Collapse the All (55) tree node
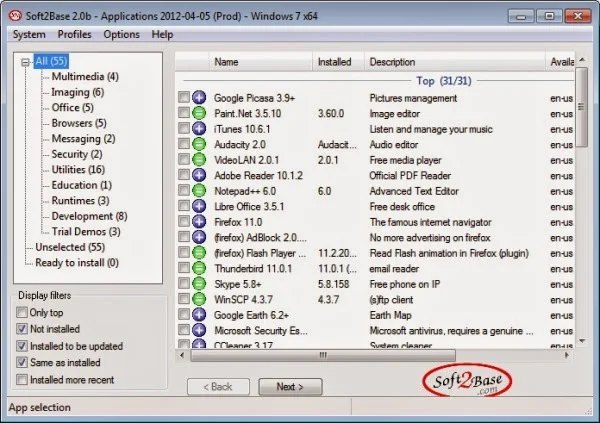600x423 pixels. [25, 62]
